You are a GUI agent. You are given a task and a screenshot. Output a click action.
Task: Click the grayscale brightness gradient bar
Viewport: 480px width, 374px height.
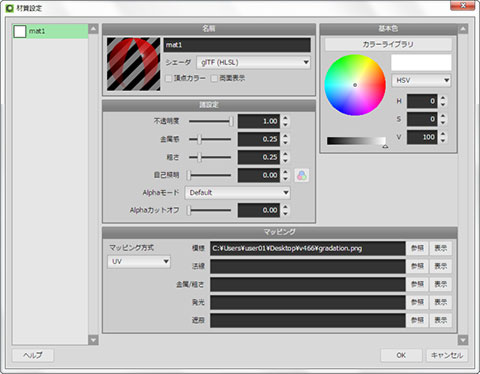(356, 141)
